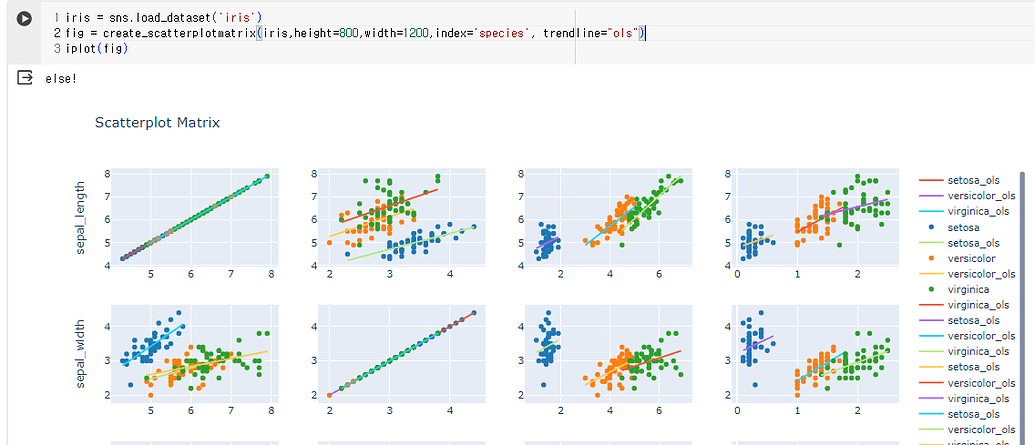Viewport: 1035px width, 445px height.
Task: Click the Scatterplot Matrix chart title
Action: coord(157,122)
